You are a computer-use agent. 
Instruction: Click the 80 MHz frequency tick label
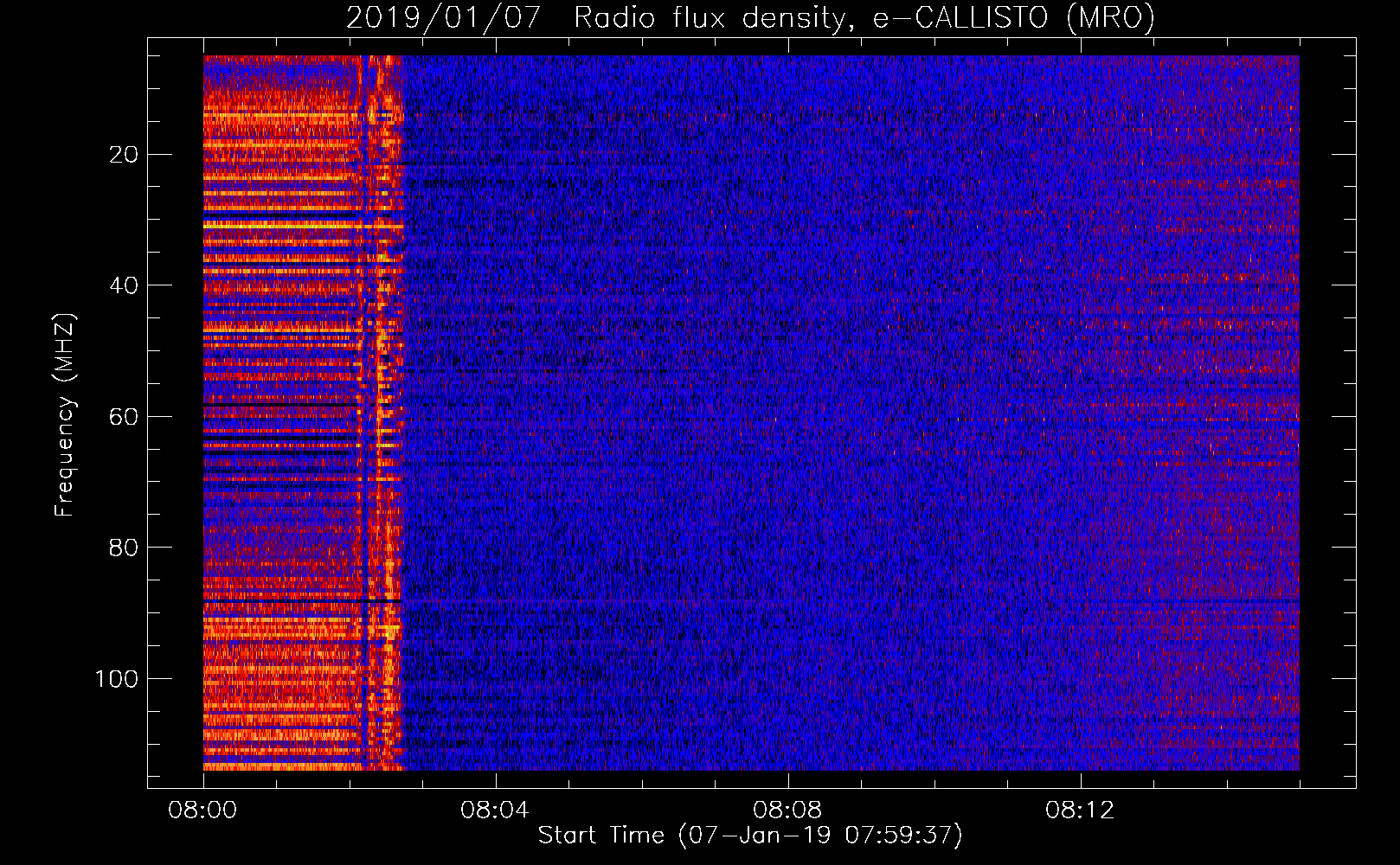click(x=125, y=548)
